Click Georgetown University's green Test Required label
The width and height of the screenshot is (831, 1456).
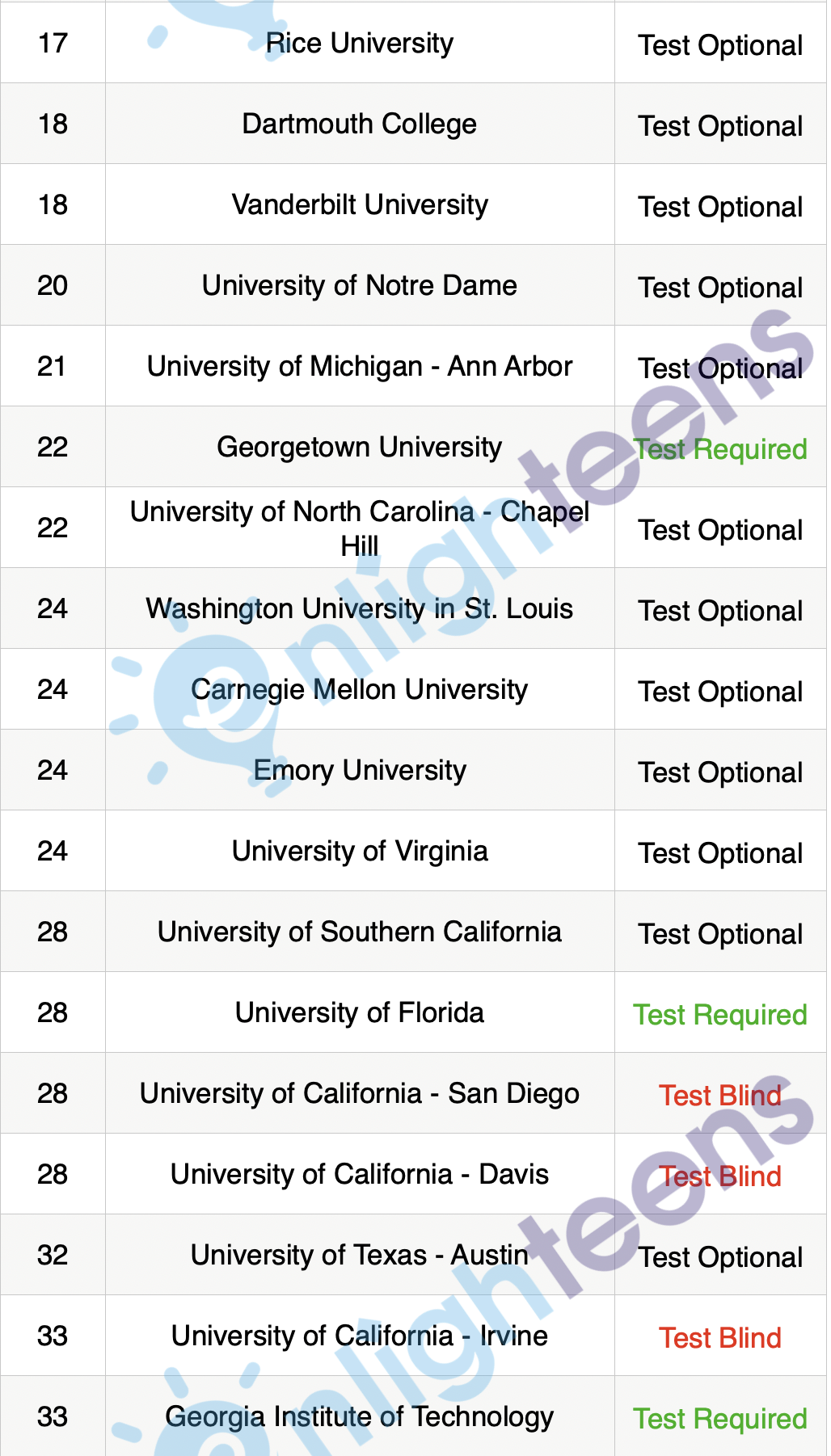(x=720, y=449)
